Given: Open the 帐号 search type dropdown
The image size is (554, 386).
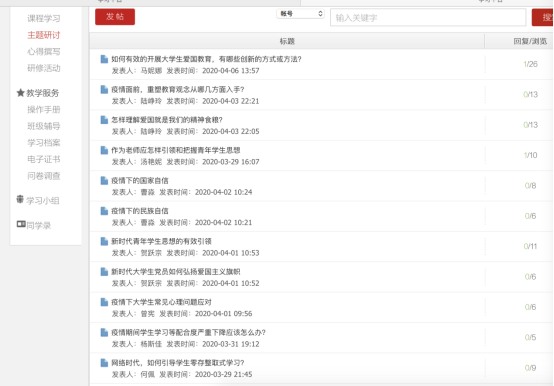Looking at the screenshot, I should pyautogui.click(x=300, y=14).
